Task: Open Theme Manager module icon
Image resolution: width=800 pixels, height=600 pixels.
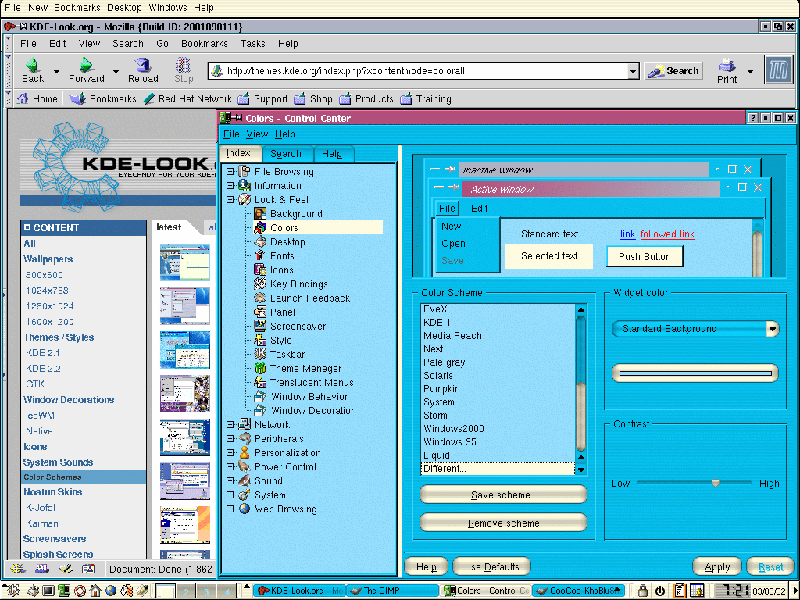Action: tap(260, 367)
